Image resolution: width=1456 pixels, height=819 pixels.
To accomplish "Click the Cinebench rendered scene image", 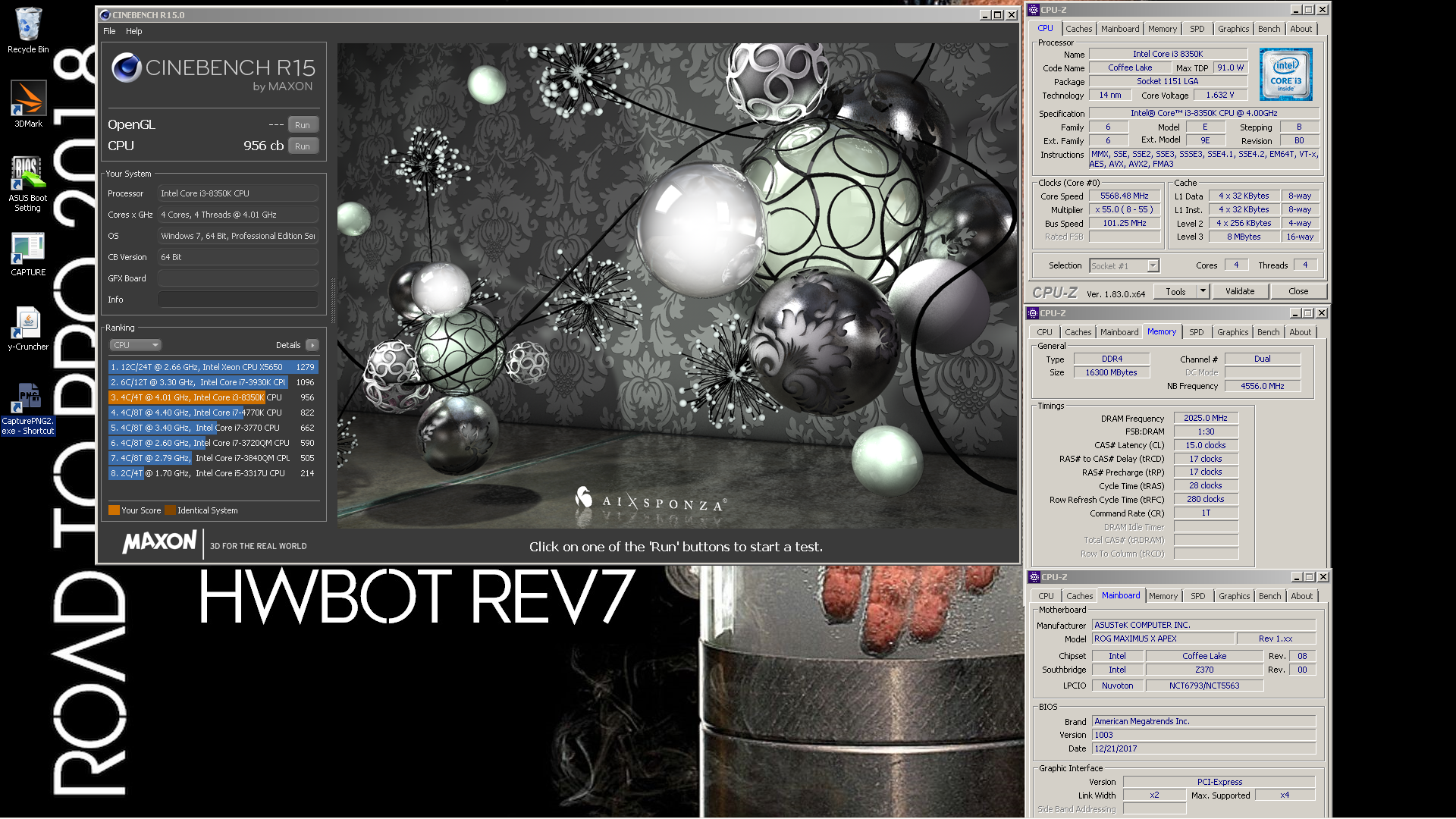I will point(677,286).
